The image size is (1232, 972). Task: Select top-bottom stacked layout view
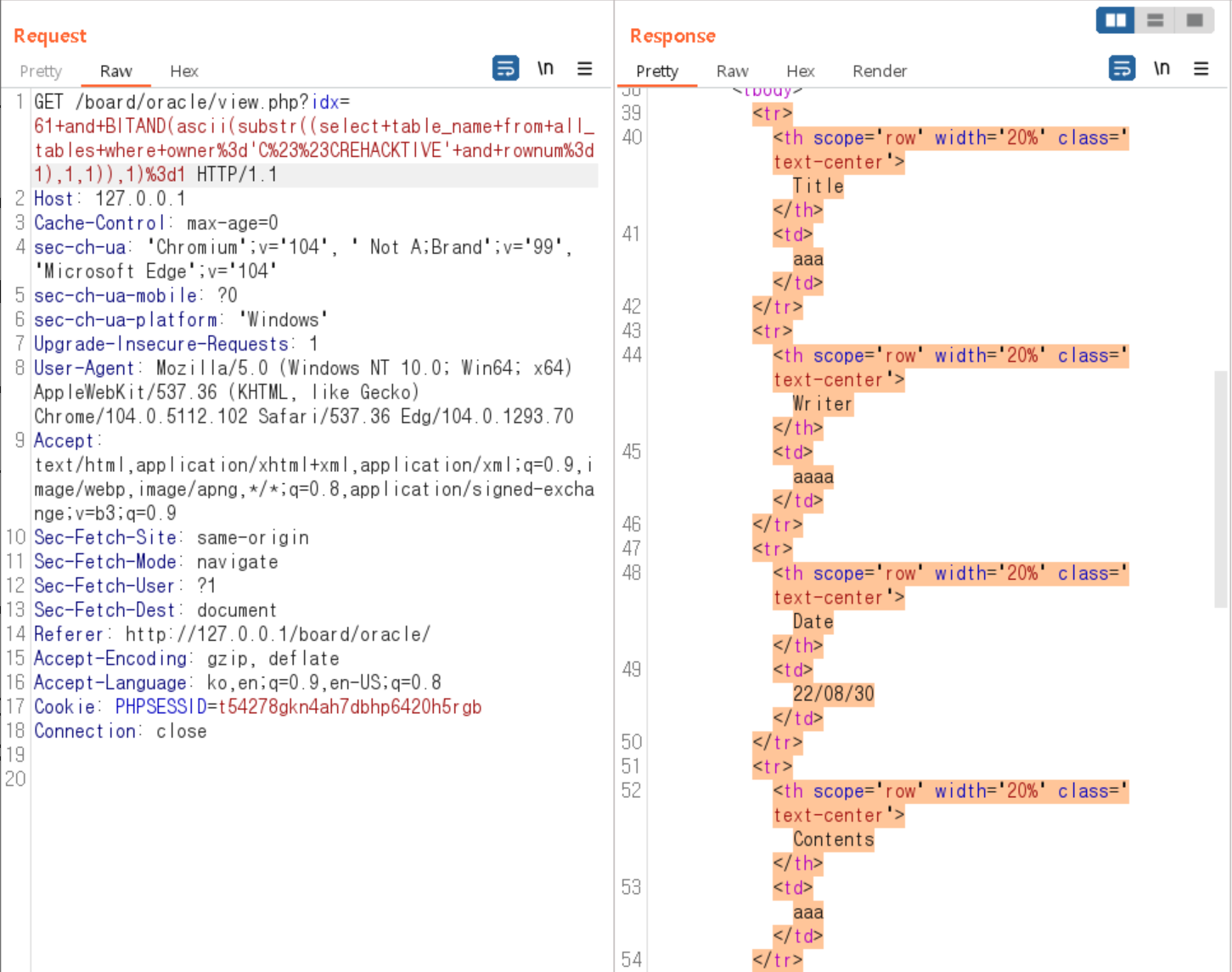click(x=1155, y=20)
